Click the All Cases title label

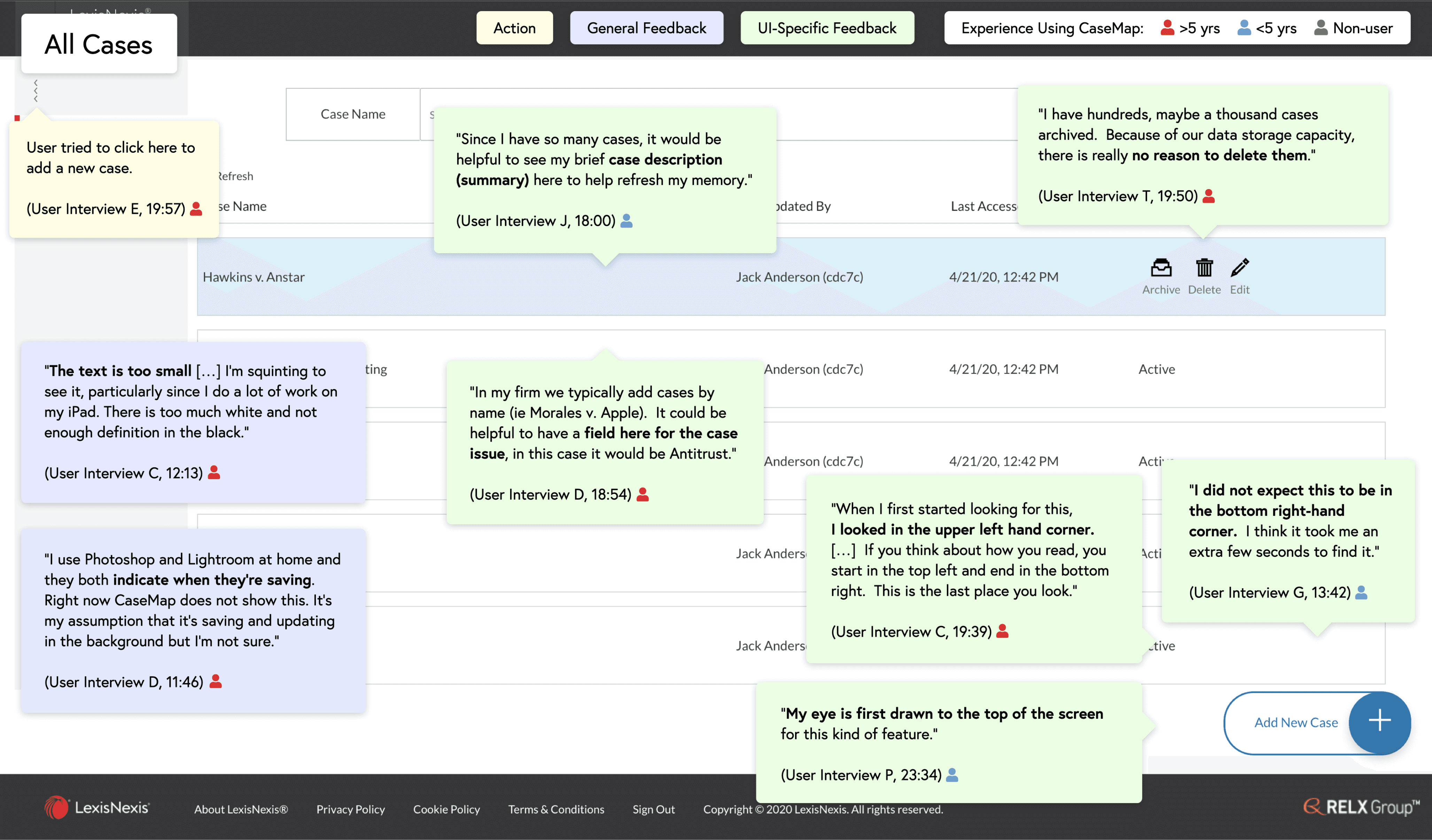point(98,44)
